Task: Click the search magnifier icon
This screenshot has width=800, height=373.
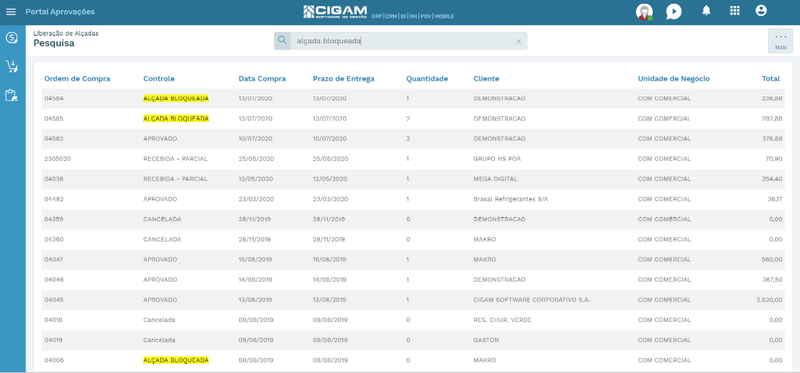Action: click(x=282, y=41)
